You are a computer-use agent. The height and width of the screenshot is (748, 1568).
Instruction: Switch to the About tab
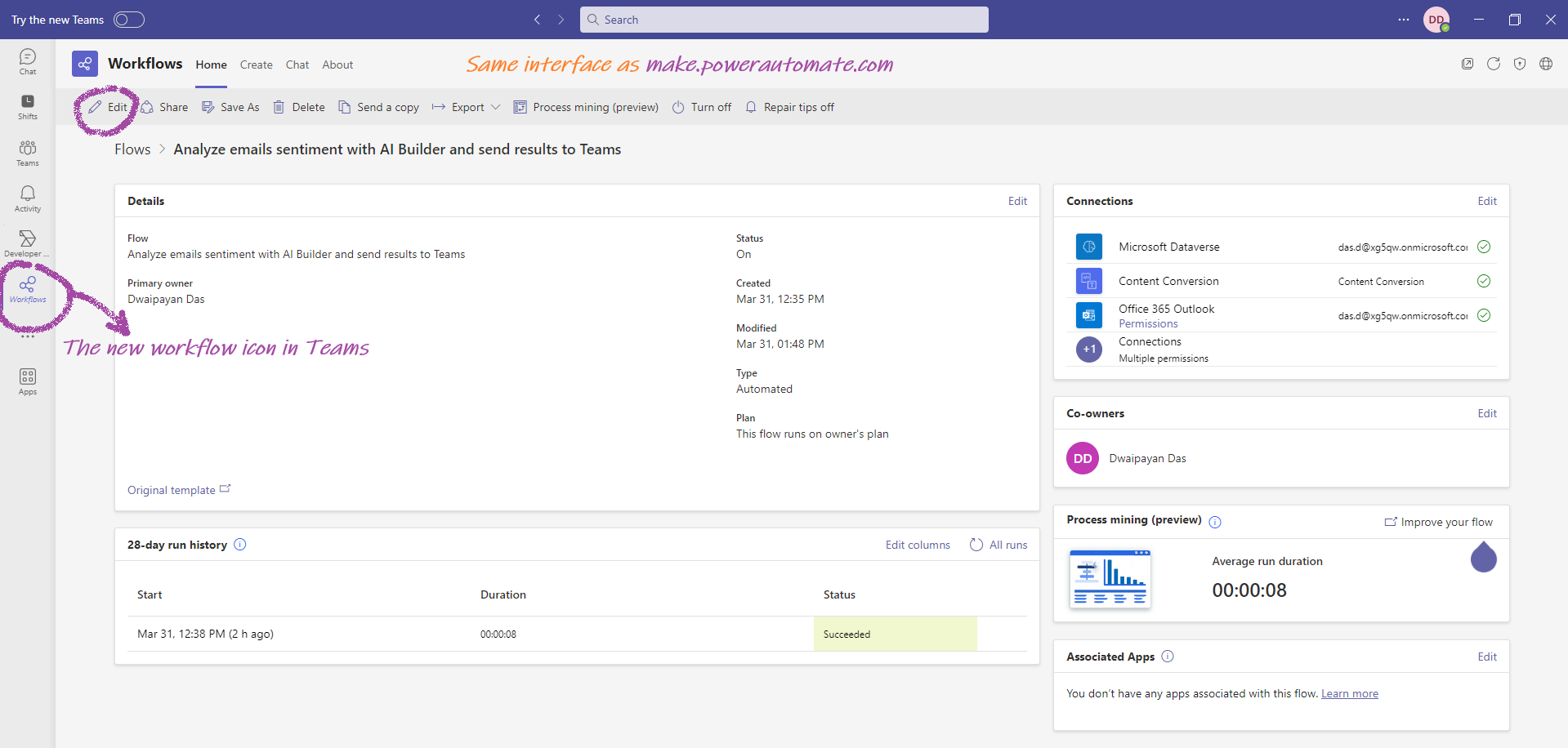(337, 65)
